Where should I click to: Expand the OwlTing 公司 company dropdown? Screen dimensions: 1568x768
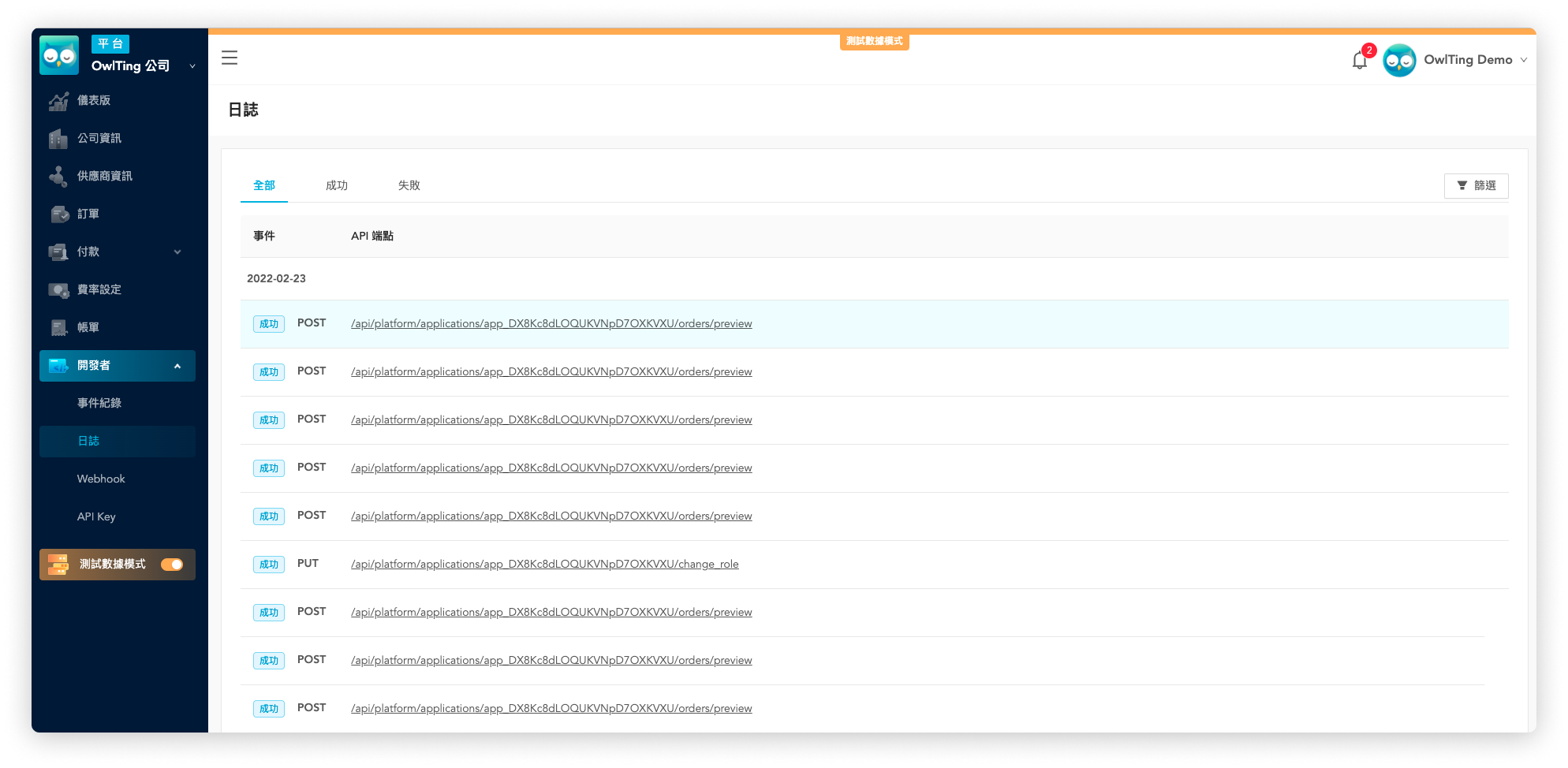click(x=192, y=66)
